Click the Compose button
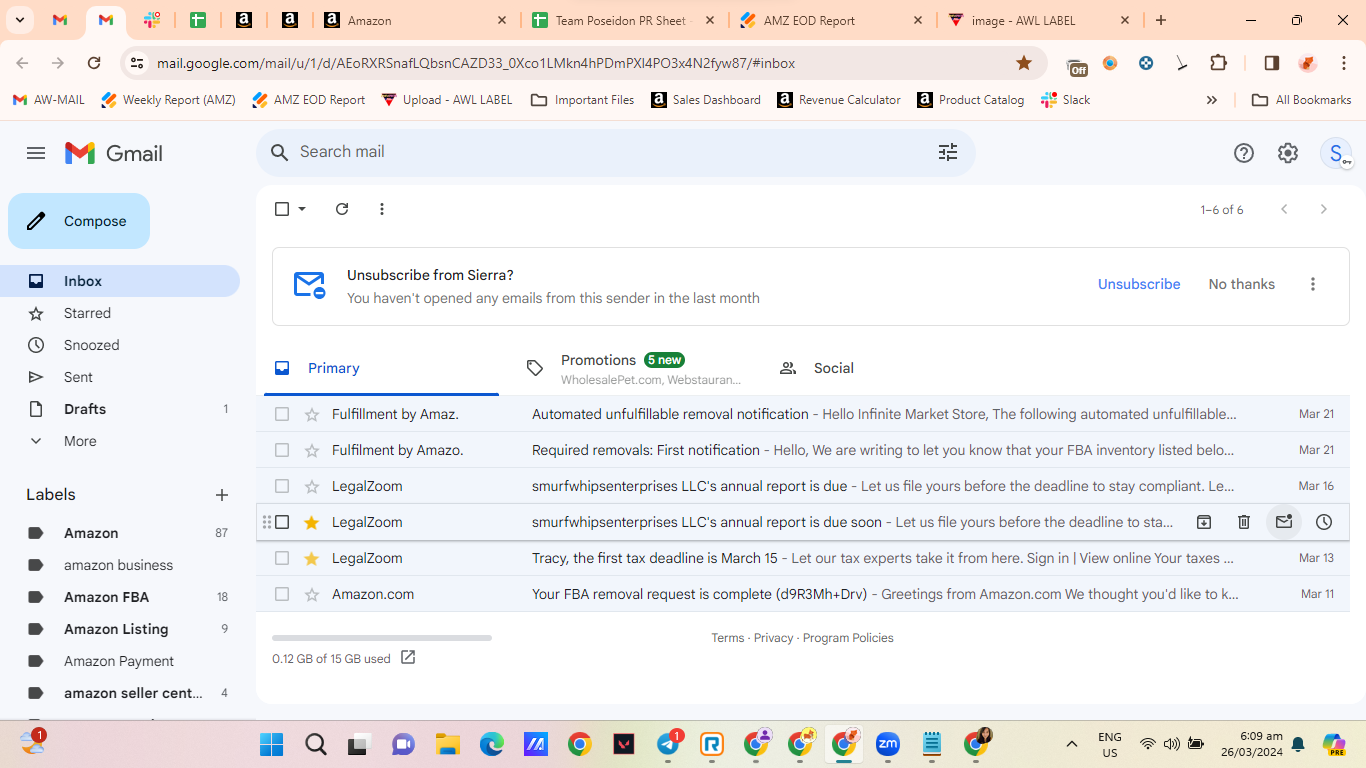Image resolution: width=1366 pixels, height=768 pixels. [79, 221]
